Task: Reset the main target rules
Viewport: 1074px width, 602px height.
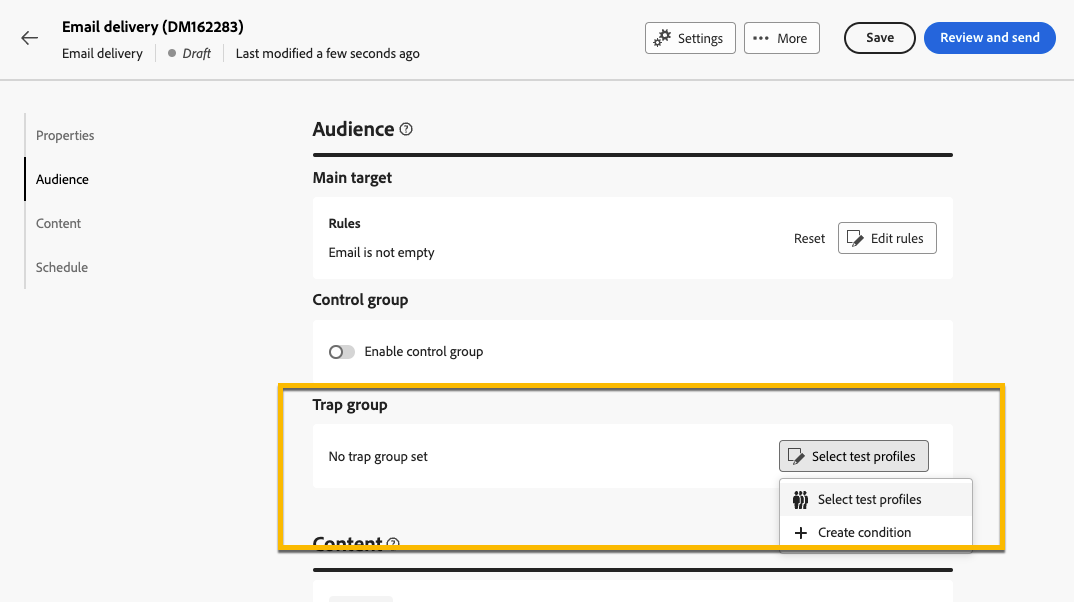Action: tap(809, 238)
